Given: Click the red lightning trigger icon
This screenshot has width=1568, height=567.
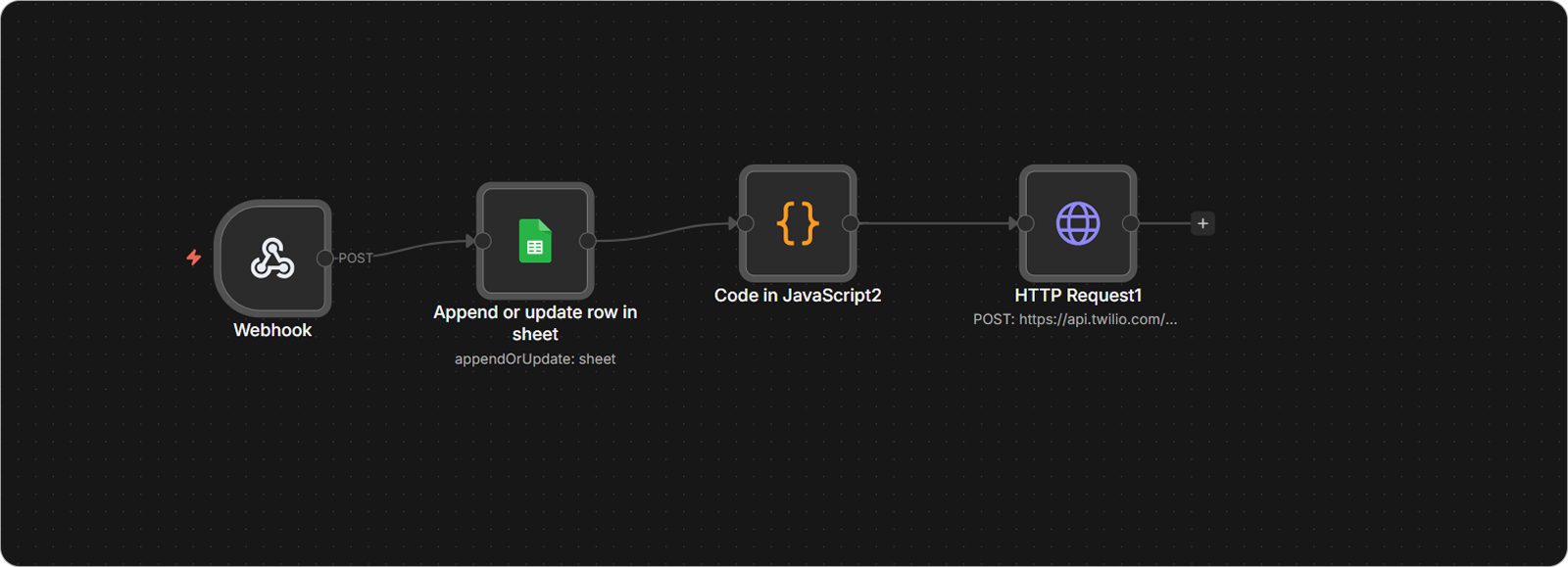Looking at the screenshot, I should 194,258.
